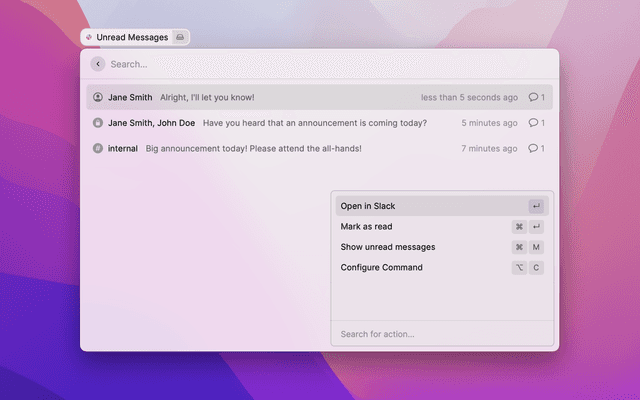Click the tray icon next to Unread Messages
This screenshot has height=400, width=640.
click(x=179, y=37)
